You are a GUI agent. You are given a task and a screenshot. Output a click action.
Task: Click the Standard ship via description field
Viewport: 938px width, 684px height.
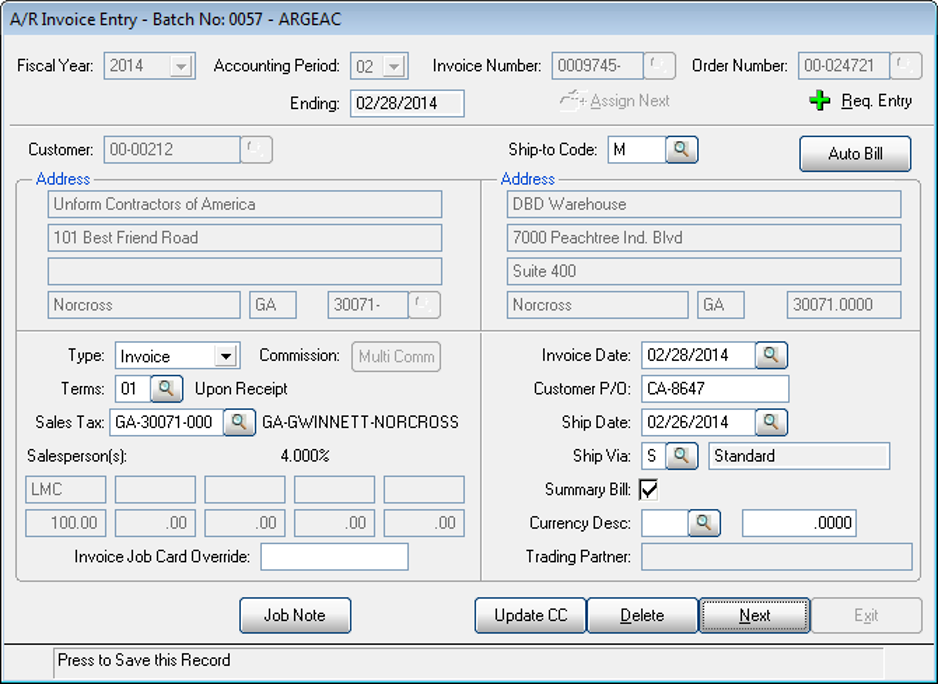pos(799,456)
